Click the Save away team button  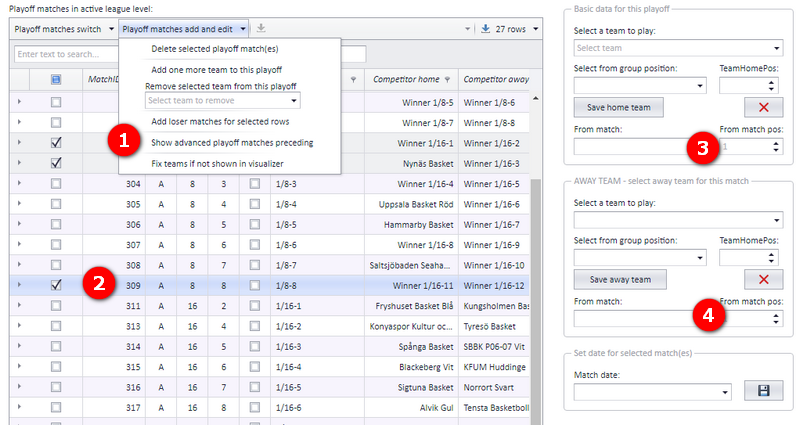pyautogui.click(x=620, y=279)
